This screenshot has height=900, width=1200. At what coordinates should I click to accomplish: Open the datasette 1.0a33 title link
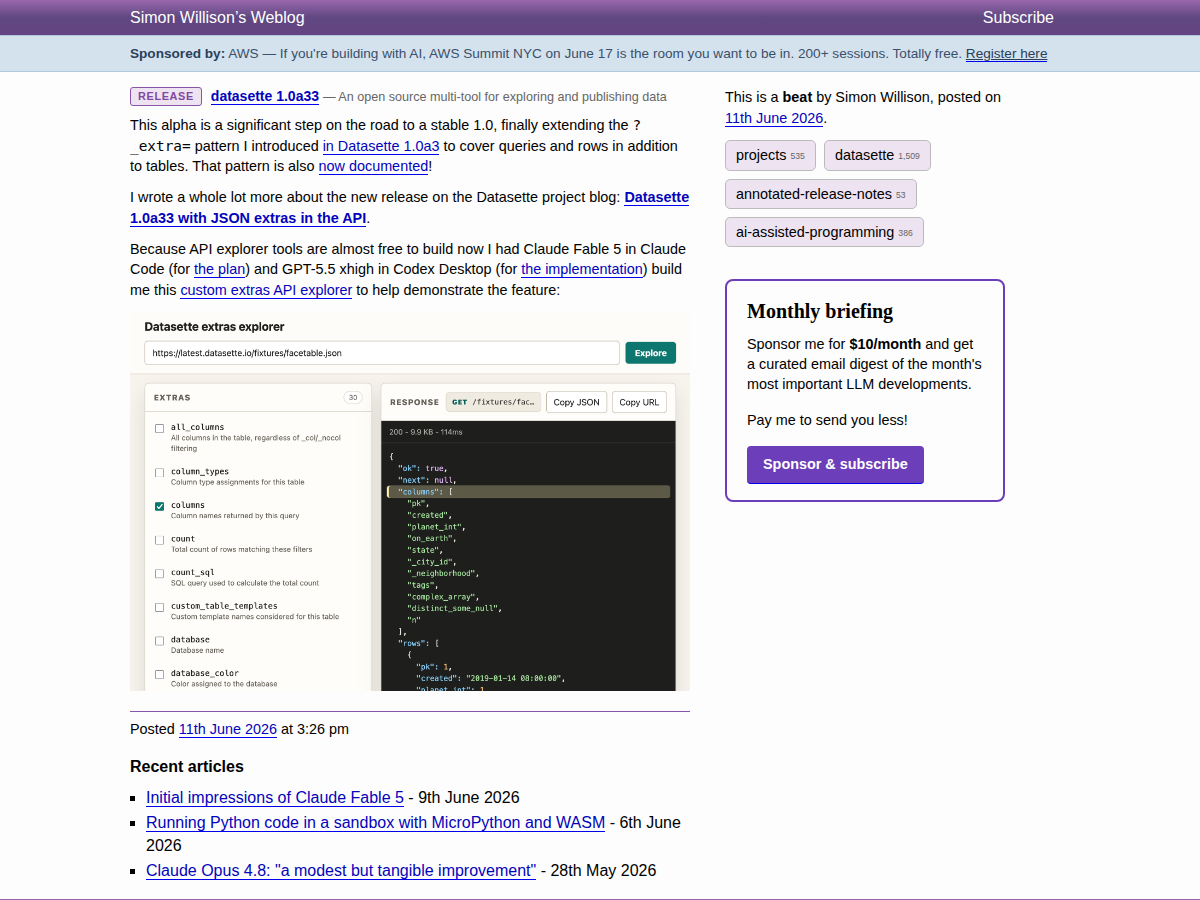tap(265, 97)
